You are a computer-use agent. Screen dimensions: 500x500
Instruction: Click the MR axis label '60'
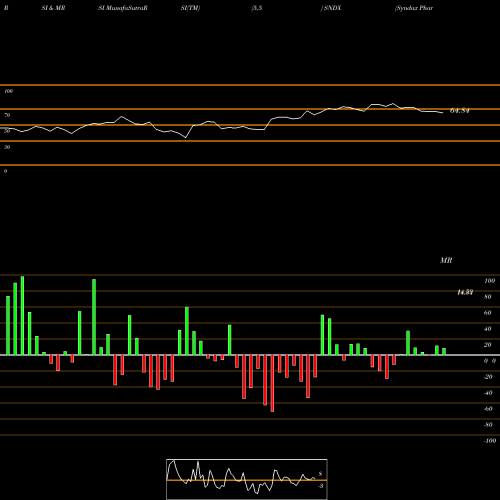click(488, 313)
